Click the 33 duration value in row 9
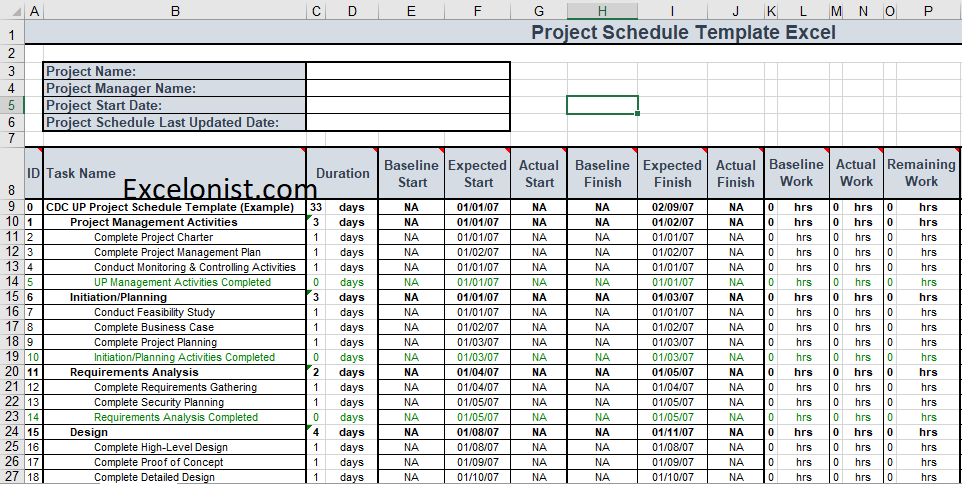 coord(316,207)
